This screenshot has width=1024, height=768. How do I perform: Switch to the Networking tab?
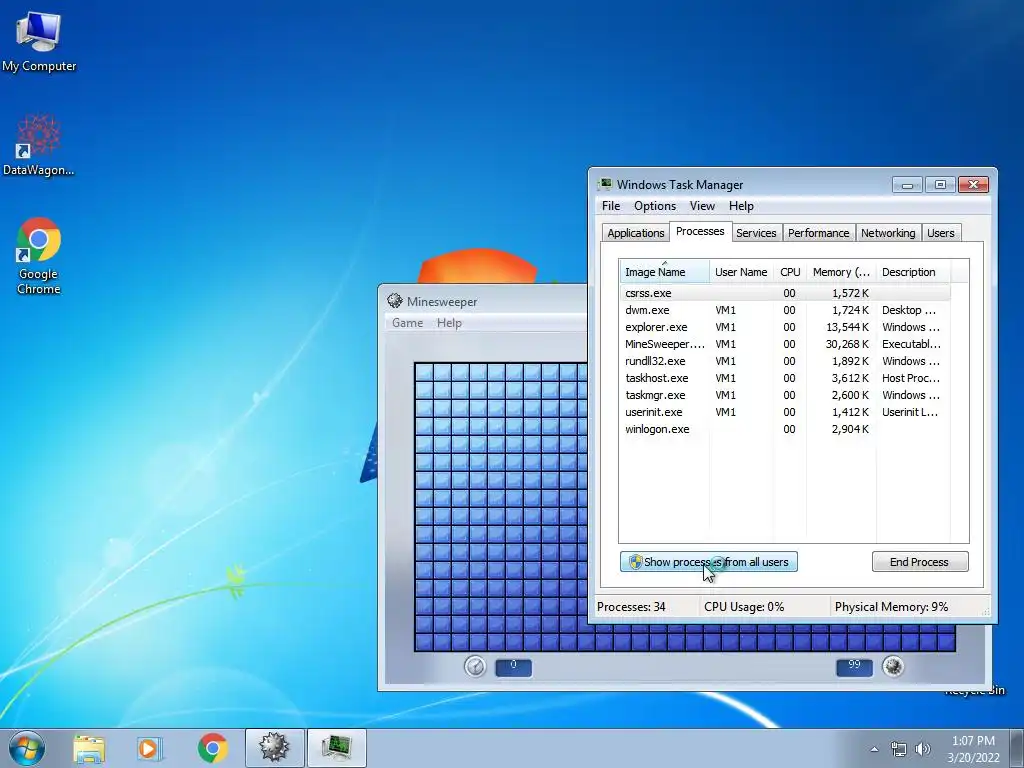pyautogui.click(x=888, y=233)
